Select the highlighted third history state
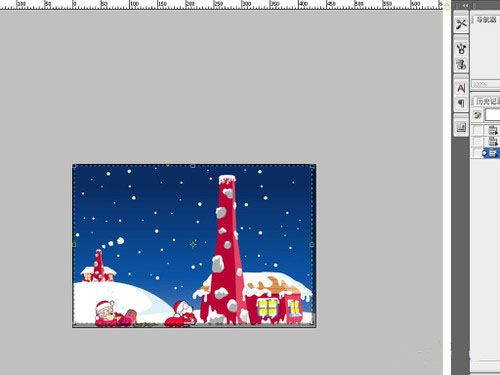The image size is (500, 375). [x=491, y=153]
